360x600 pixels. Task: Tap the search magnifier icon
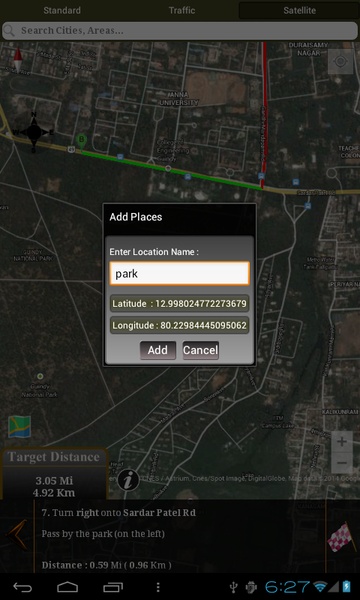click(x=10, y=31)
